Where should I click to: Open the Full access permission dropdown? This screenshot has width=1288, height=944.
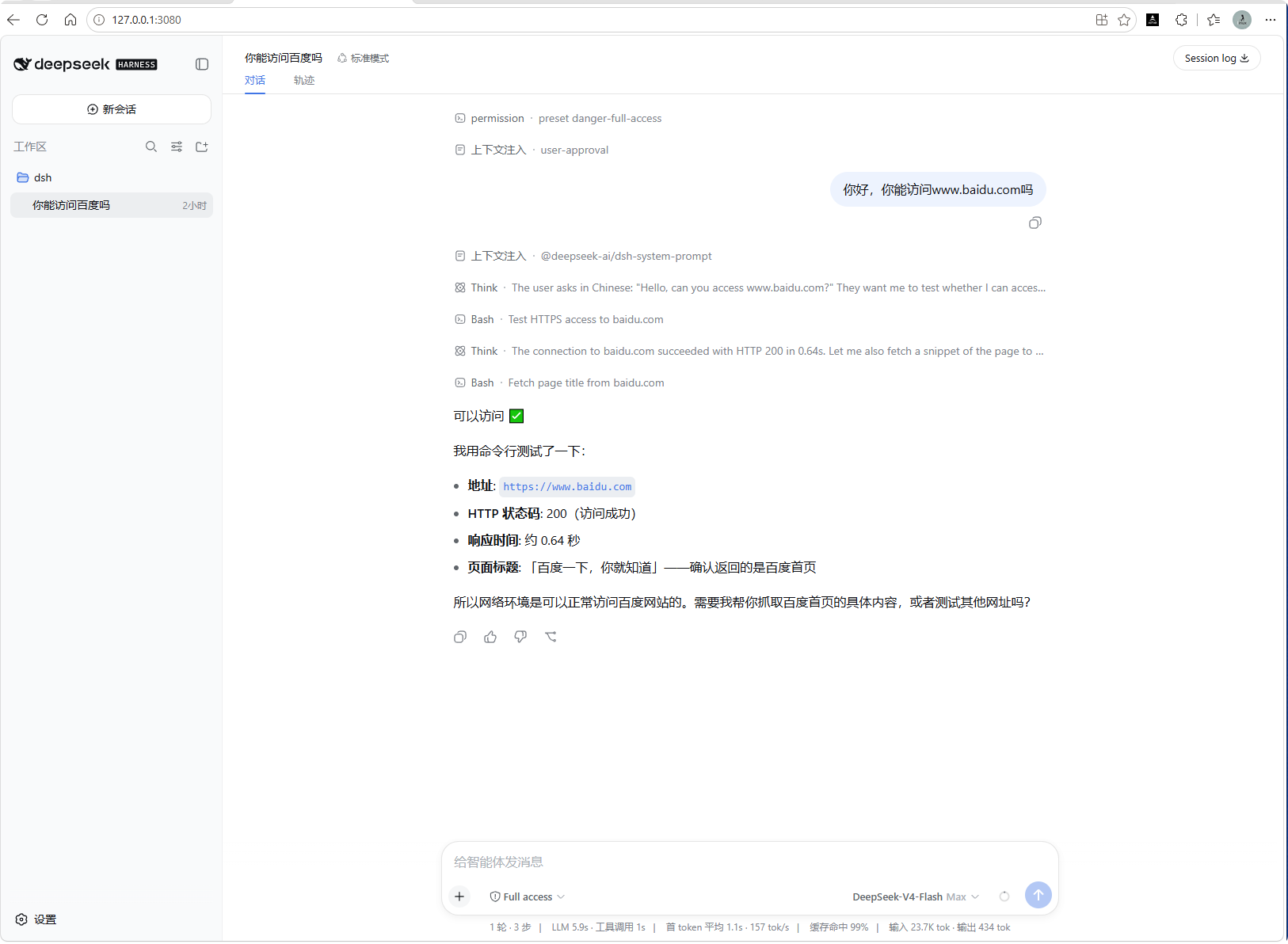(528, 896)
